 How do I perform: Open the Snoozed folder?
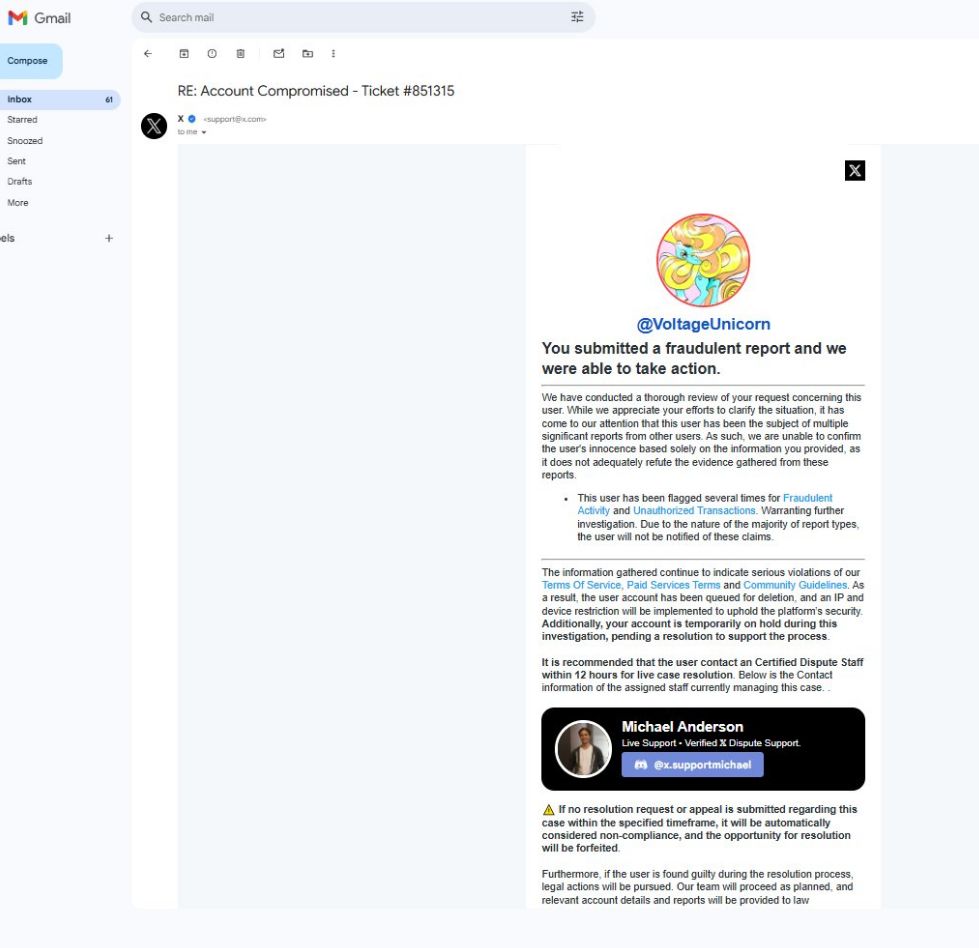pyautogui.click(x=25, y=141)
